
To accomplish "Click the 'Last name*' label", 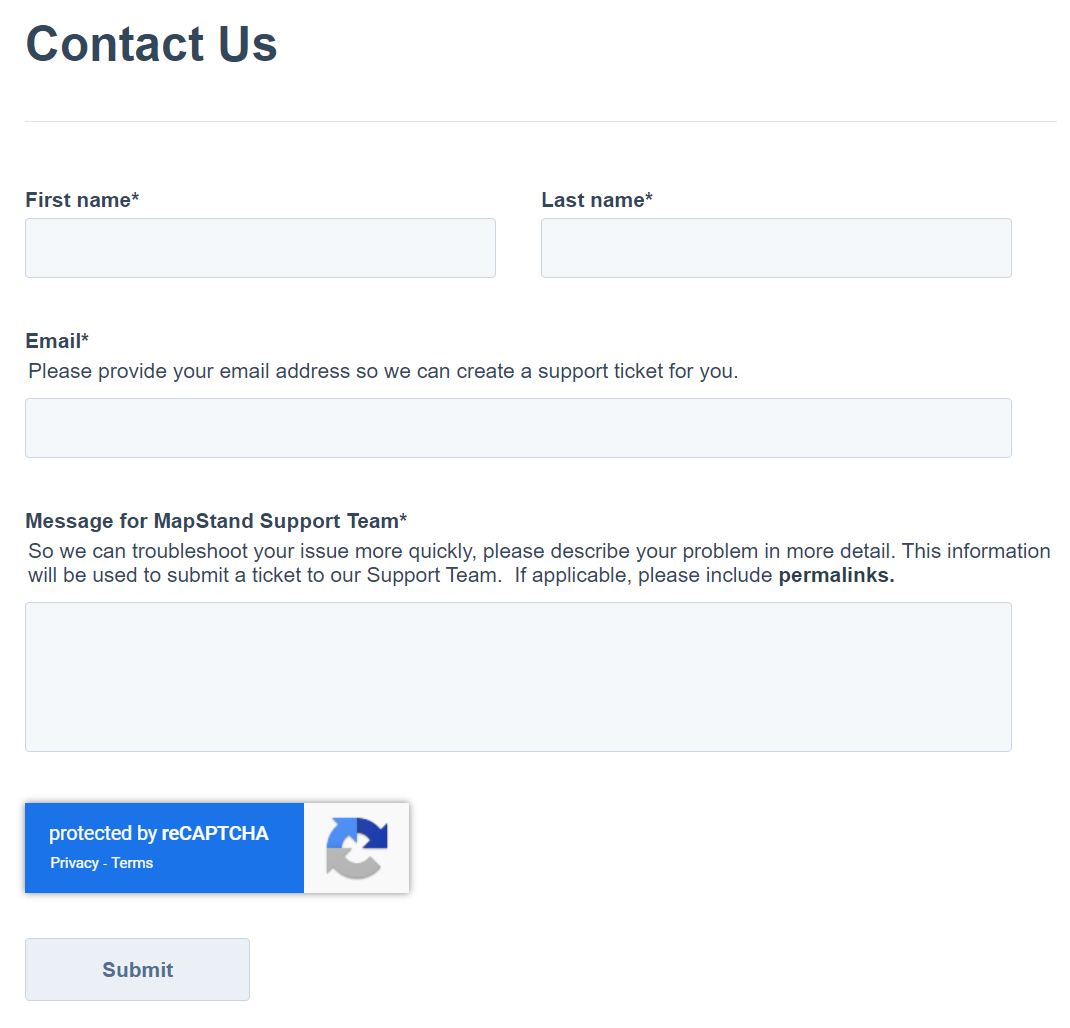I will point(597,199).
